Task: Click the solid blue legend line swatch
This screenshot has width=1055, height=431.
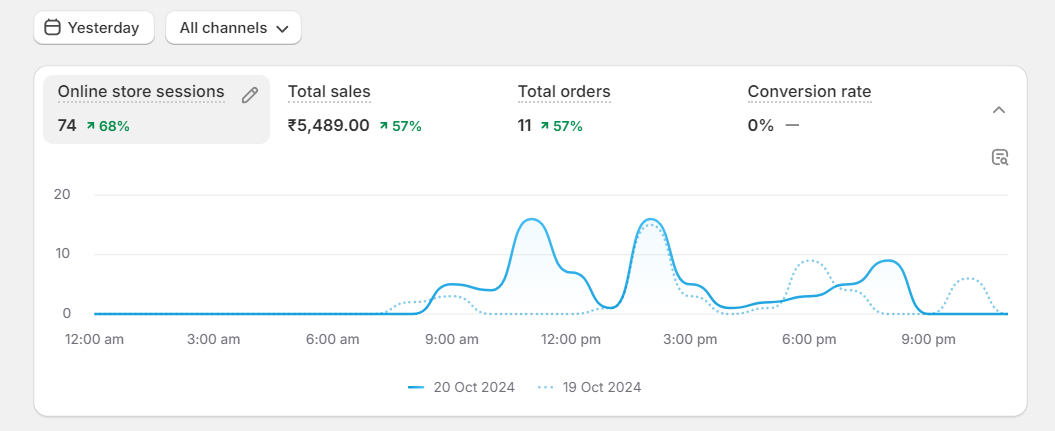Action: 417,387
